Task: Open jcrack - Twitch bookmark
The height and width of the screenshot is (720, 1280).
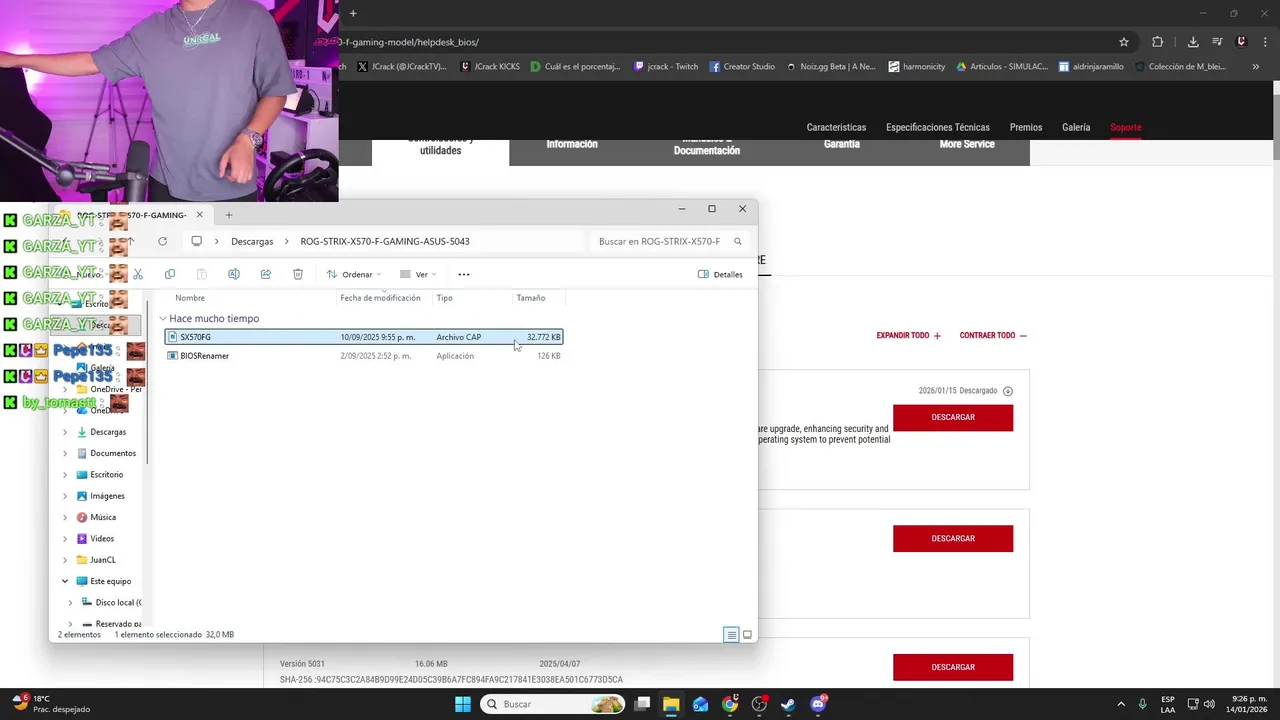Action: coord(666,67)
